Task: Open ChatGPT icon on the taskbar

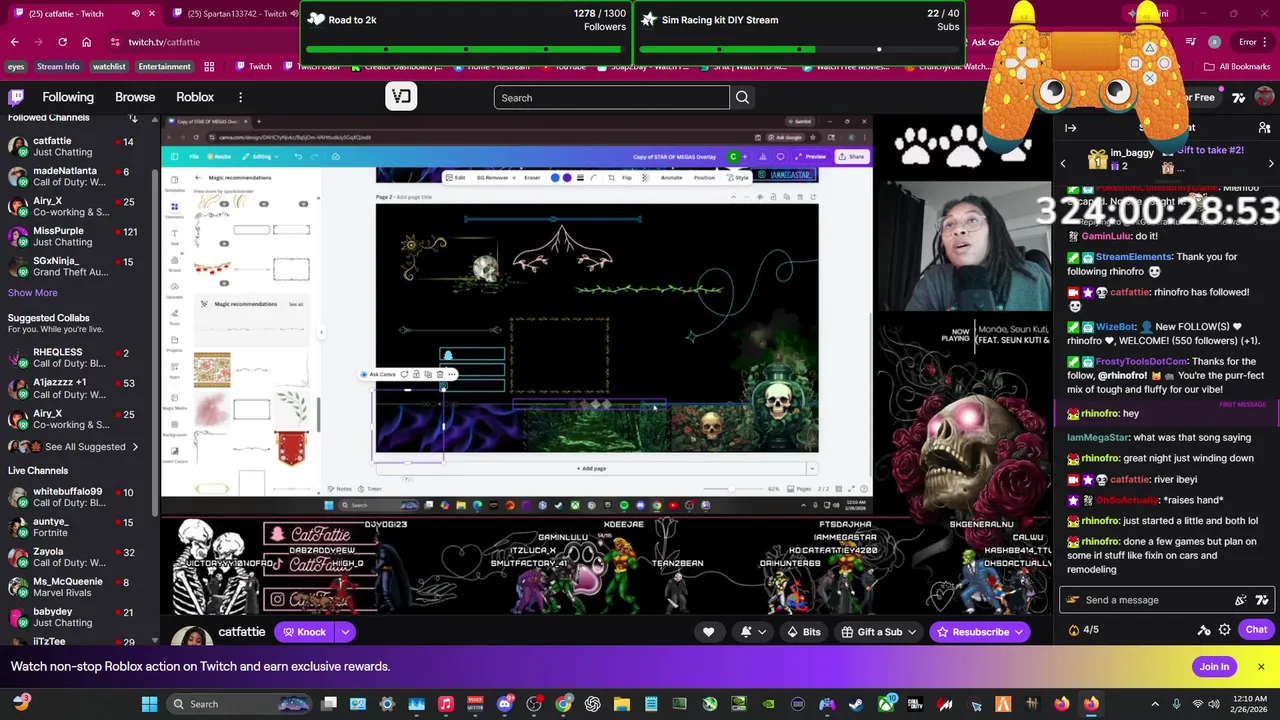Action: pyautogui.click(x=592, y=704)
